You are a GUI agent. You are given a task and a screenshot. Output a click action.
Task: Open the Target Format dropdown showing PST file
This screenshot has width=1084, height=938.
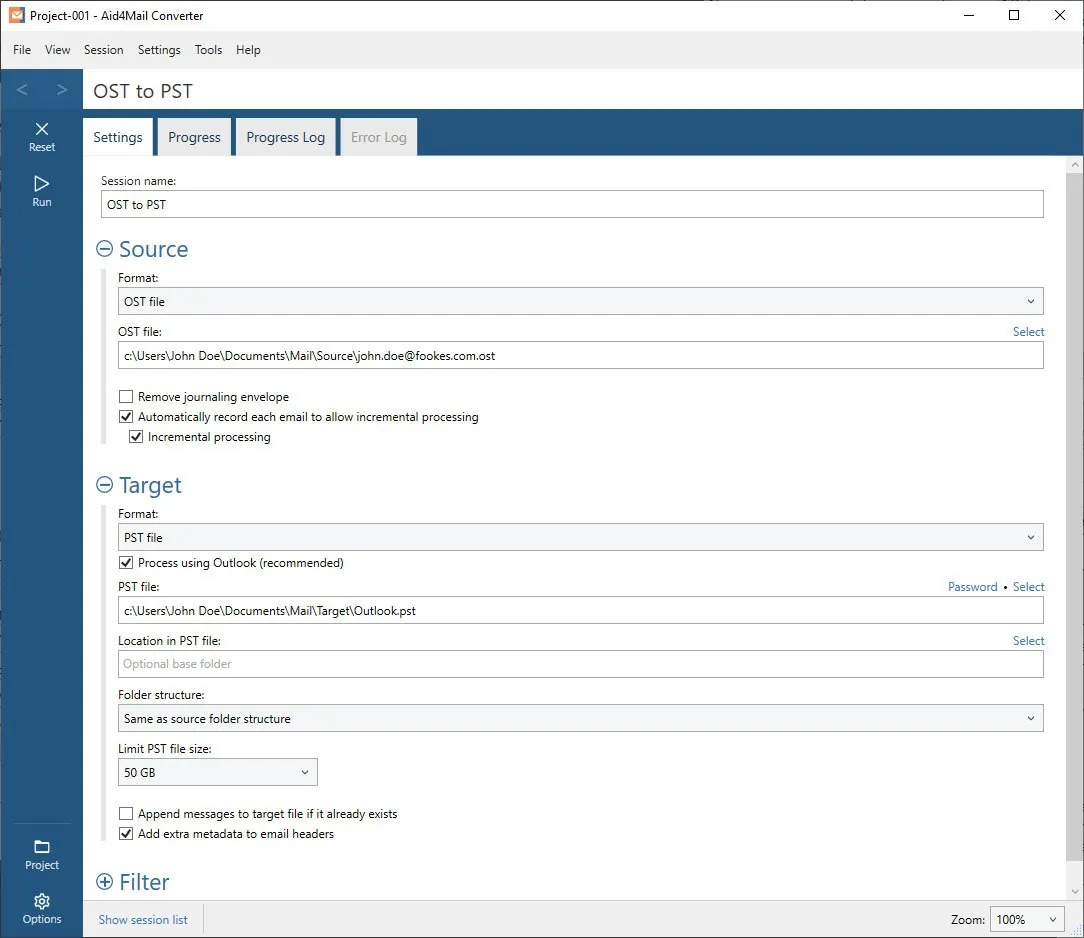pos(580,537)
